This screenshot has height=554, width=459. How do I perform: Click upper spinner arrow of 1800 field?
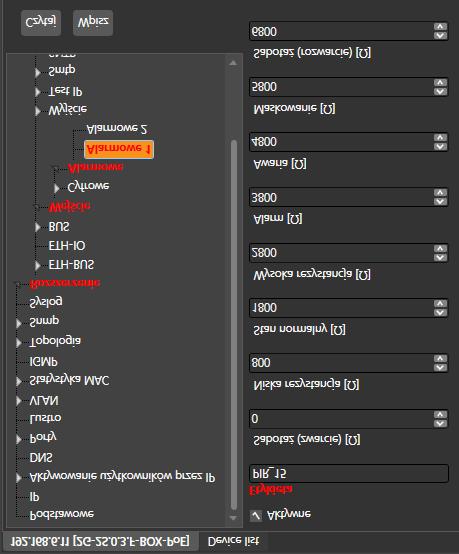440,303
